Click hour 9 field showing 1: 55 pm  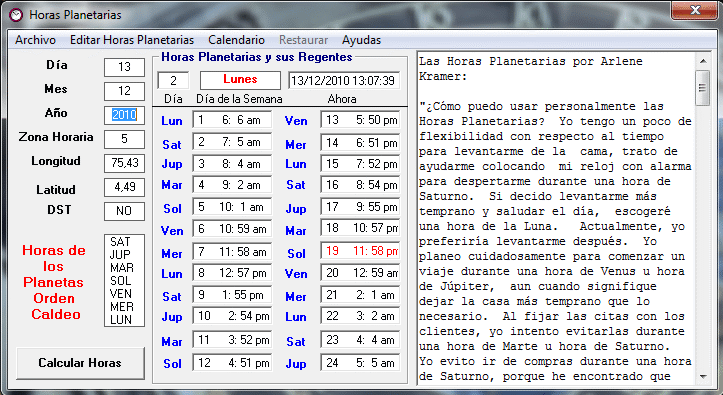pos(232,295)
